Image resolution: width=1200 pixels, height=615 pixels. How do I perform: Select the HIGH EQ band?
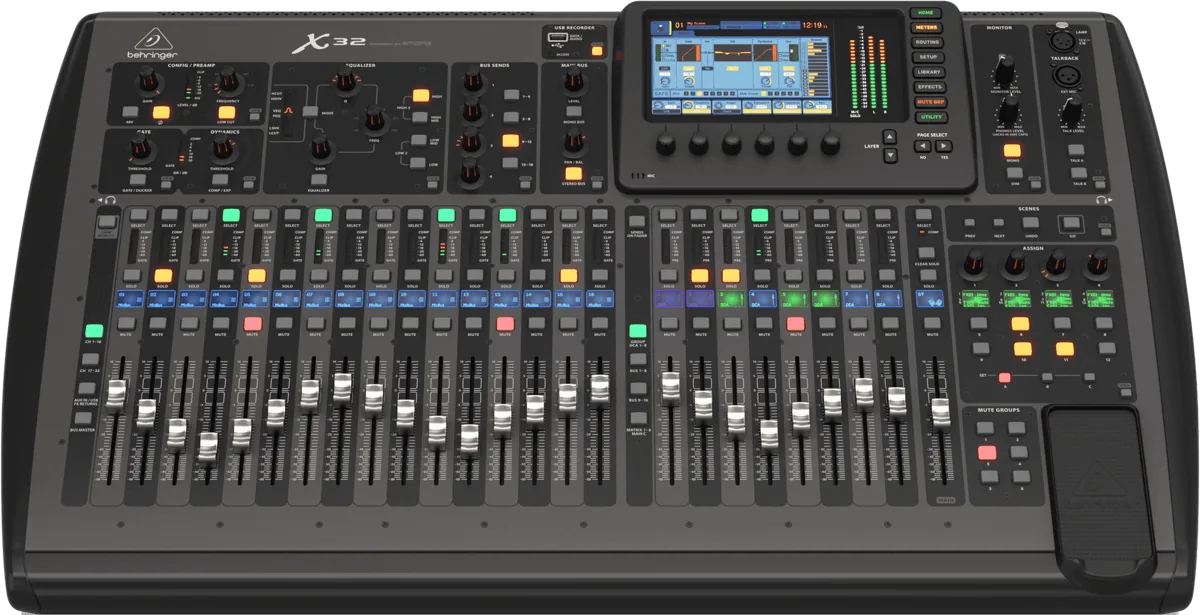point(420,96)
